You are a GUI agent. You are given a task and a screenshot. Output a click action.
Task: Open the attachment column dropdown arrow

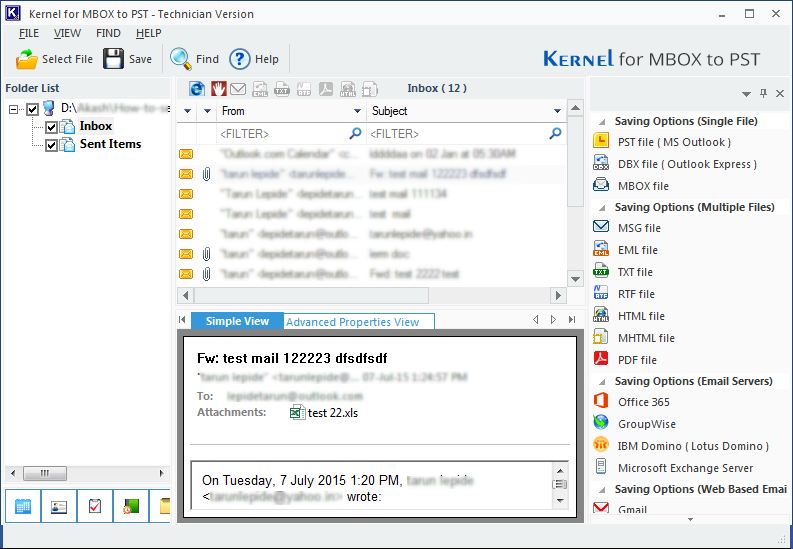click(x=207, y=111)
